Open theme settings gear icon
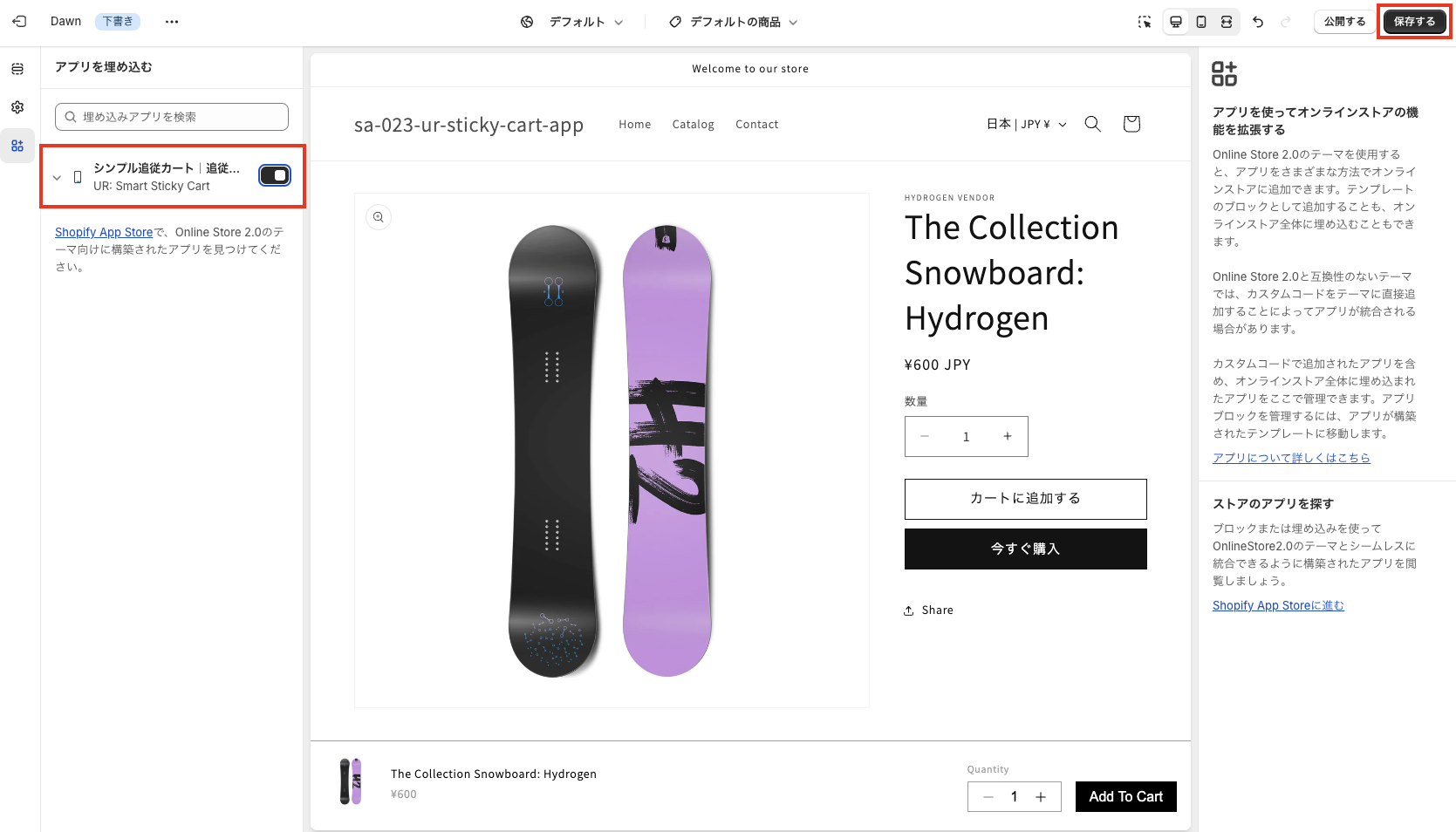The image size is (1456, 832). coord(17,107)
